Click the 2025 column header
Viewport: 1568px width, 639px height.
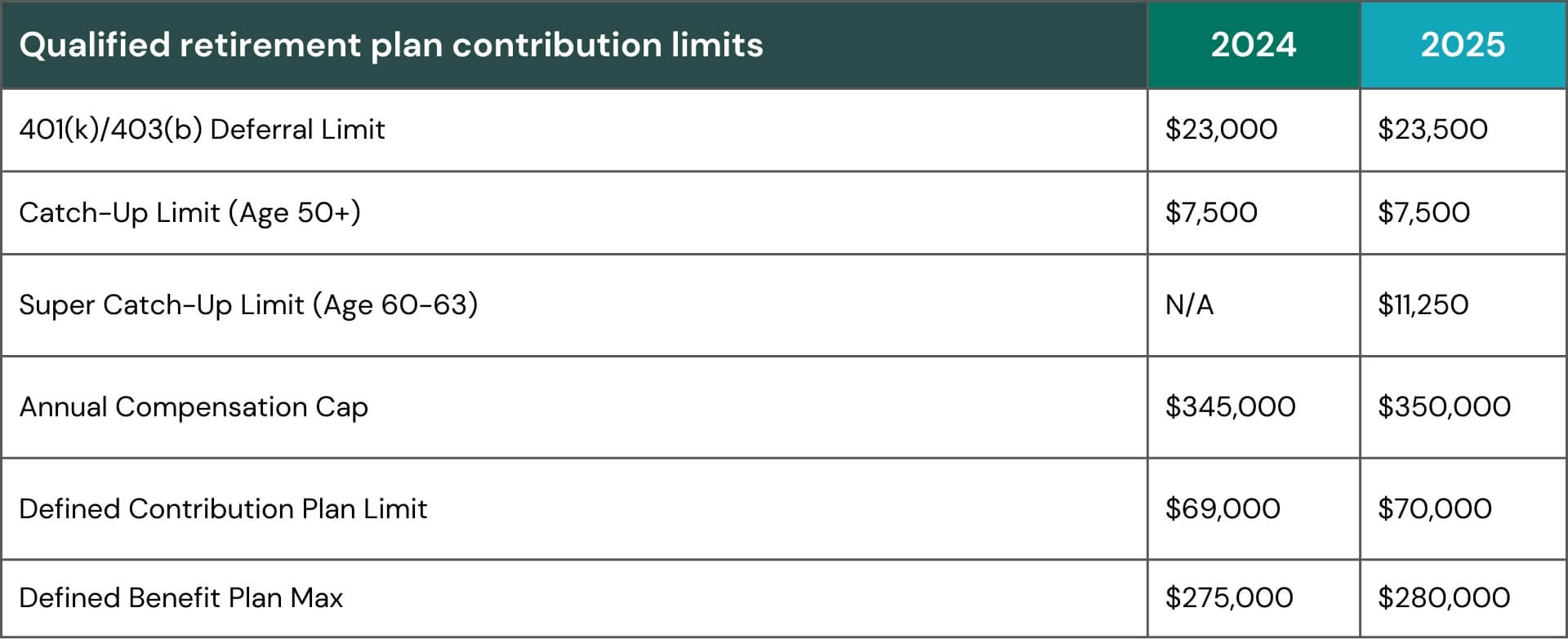[x=1462, y=45]
